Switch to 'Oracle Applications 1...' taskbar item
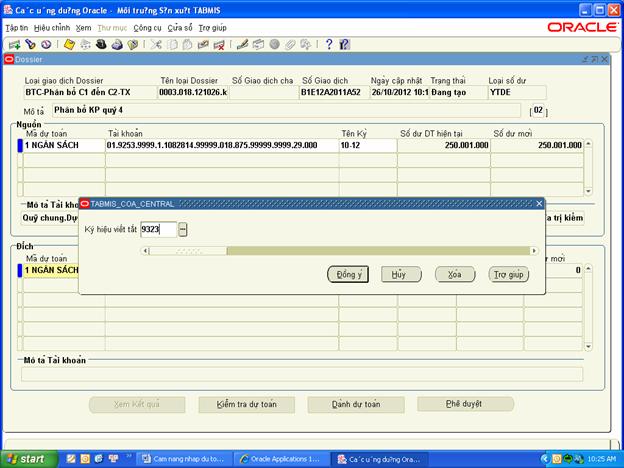Image resolution: width=624 pixels, height=468 pixels. coord(282,459)
